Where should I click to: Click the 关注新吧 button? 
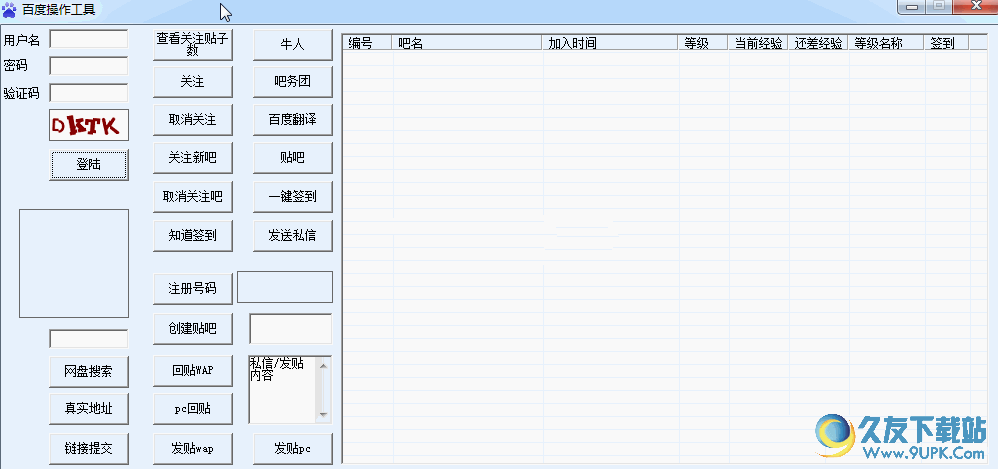tap(192, 158)
